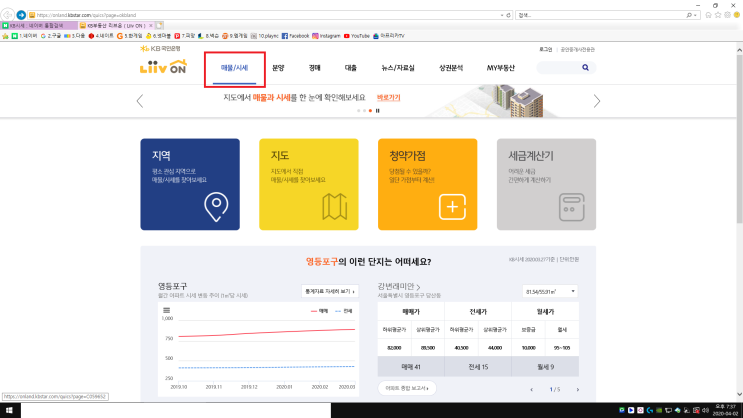The height and width of the screenshot is (418, 743).
Task: Go to the next complex page arrow
Action: [x=578, y=390]
